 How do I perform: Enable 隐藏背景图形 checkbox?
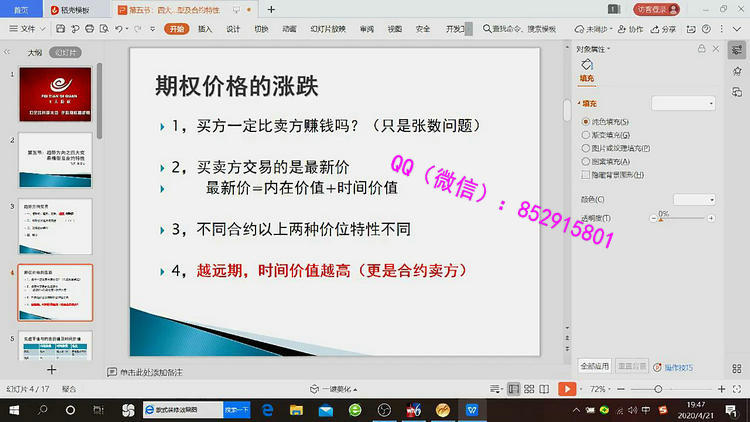click(x=585, y=173)
